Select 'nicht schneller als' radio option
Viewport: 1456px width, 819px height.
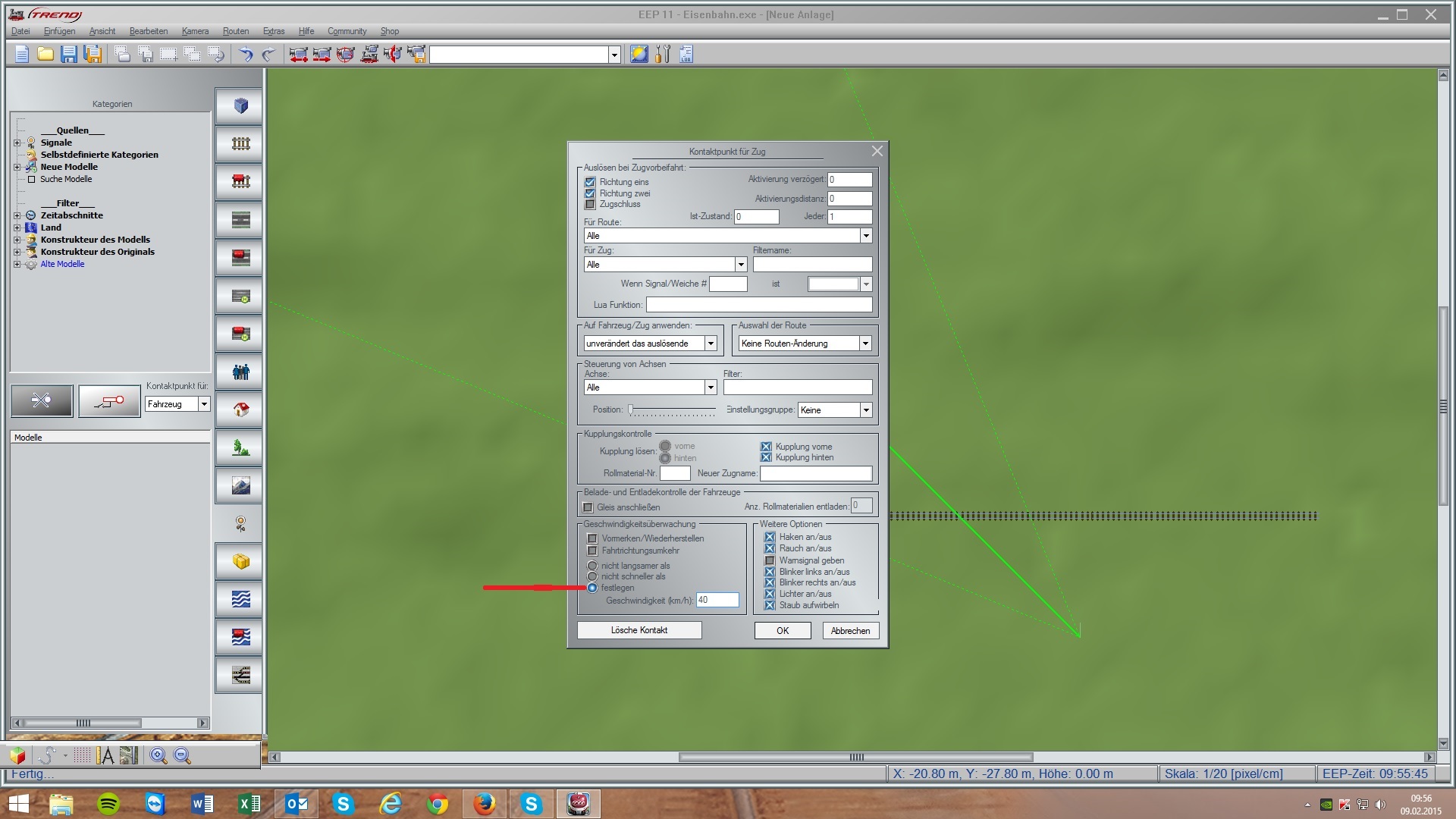pyautogui.click(x=592, y=576)
